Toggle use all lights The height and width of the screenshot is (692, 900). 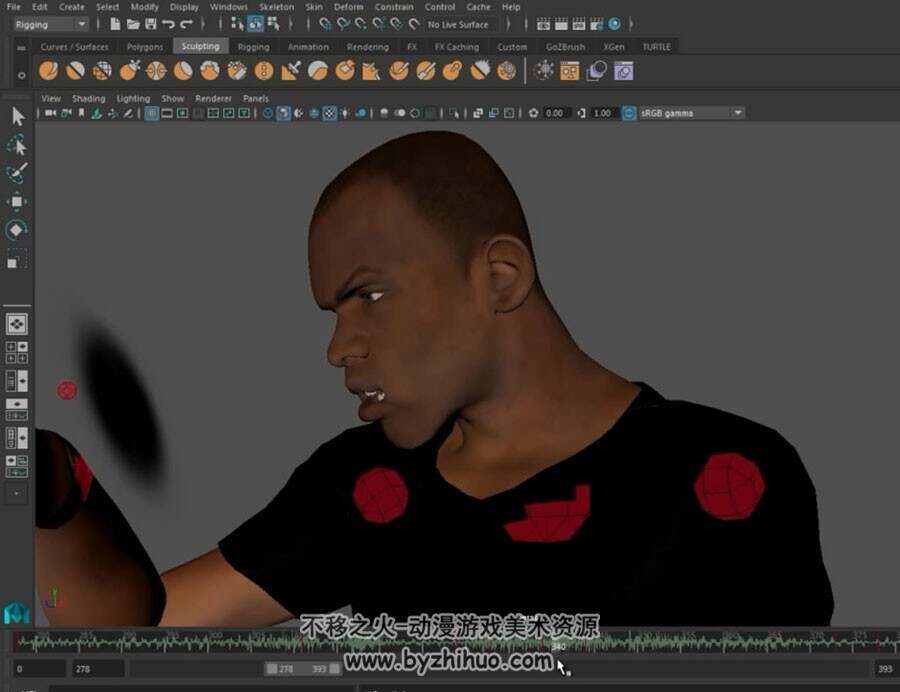click(345, 114)
